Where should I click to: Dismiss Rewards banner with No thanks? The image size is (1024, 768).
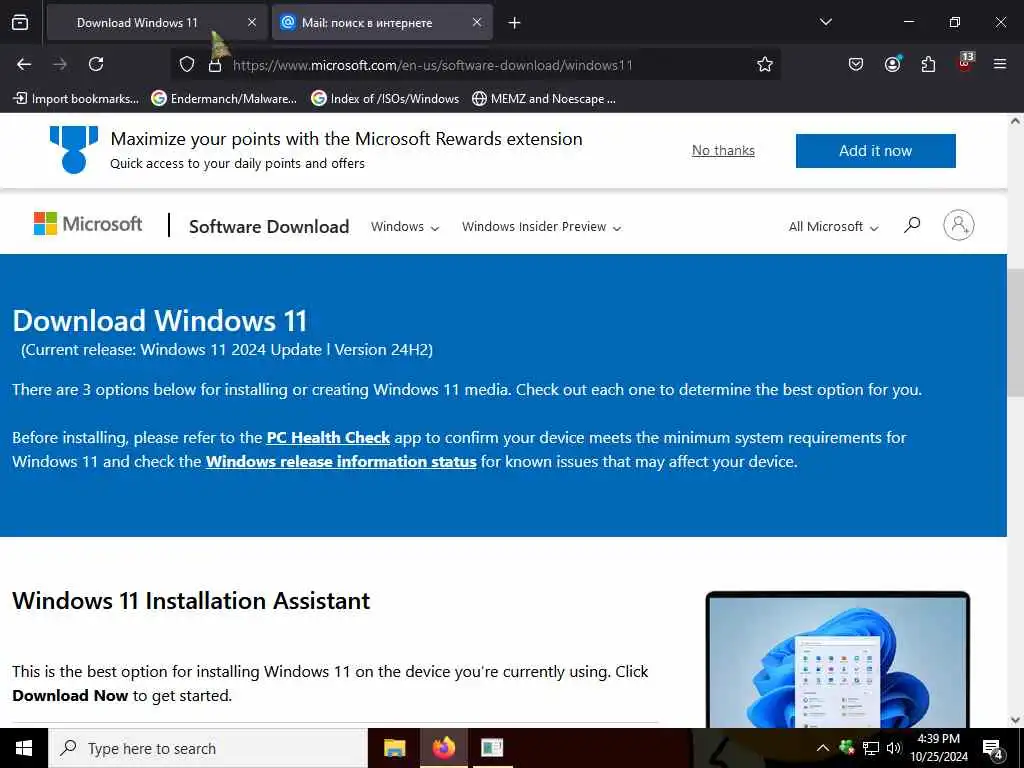point(723,151)
